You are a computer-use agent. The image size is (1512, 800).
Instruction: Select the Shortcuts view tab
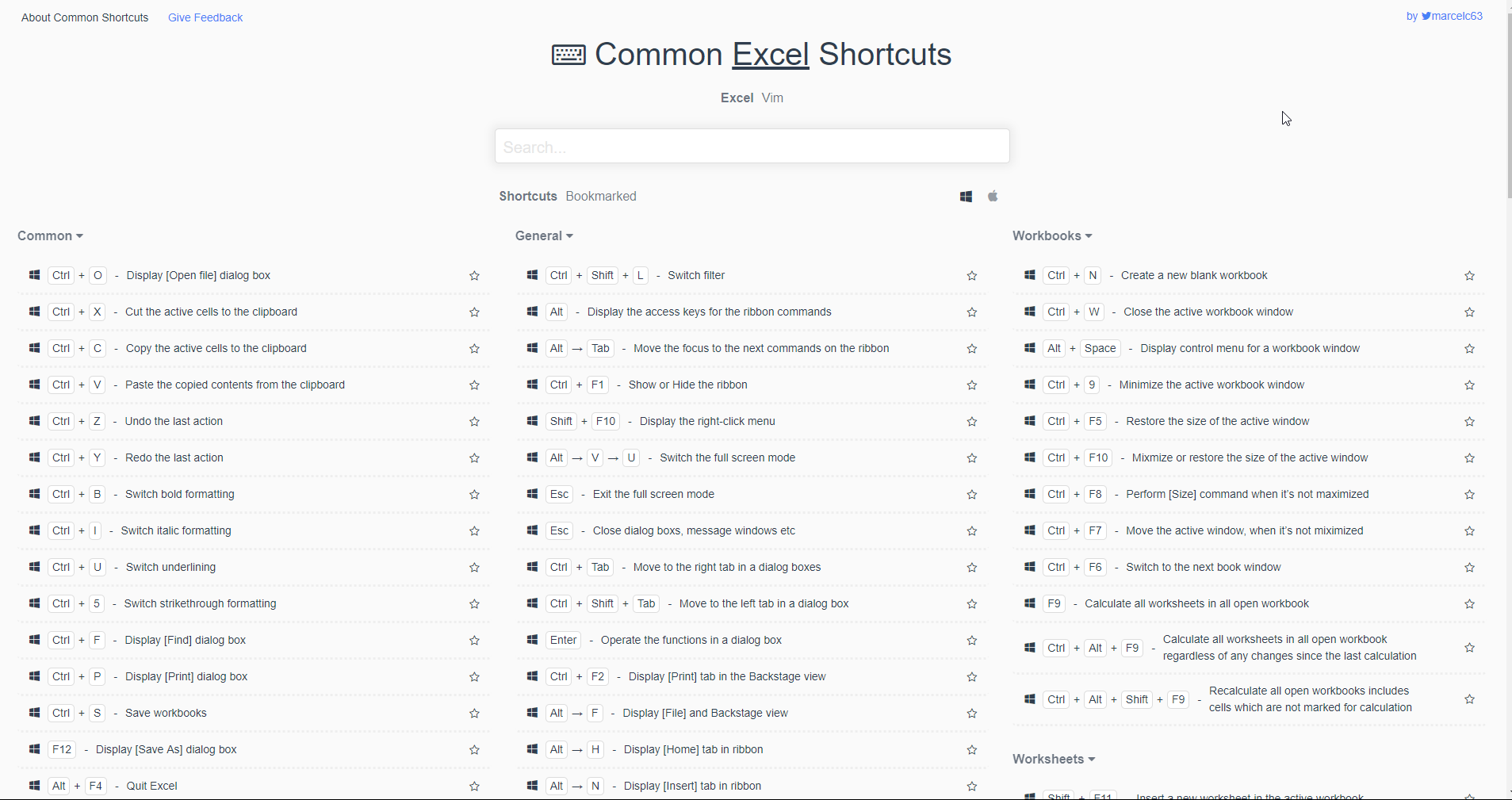528,197
